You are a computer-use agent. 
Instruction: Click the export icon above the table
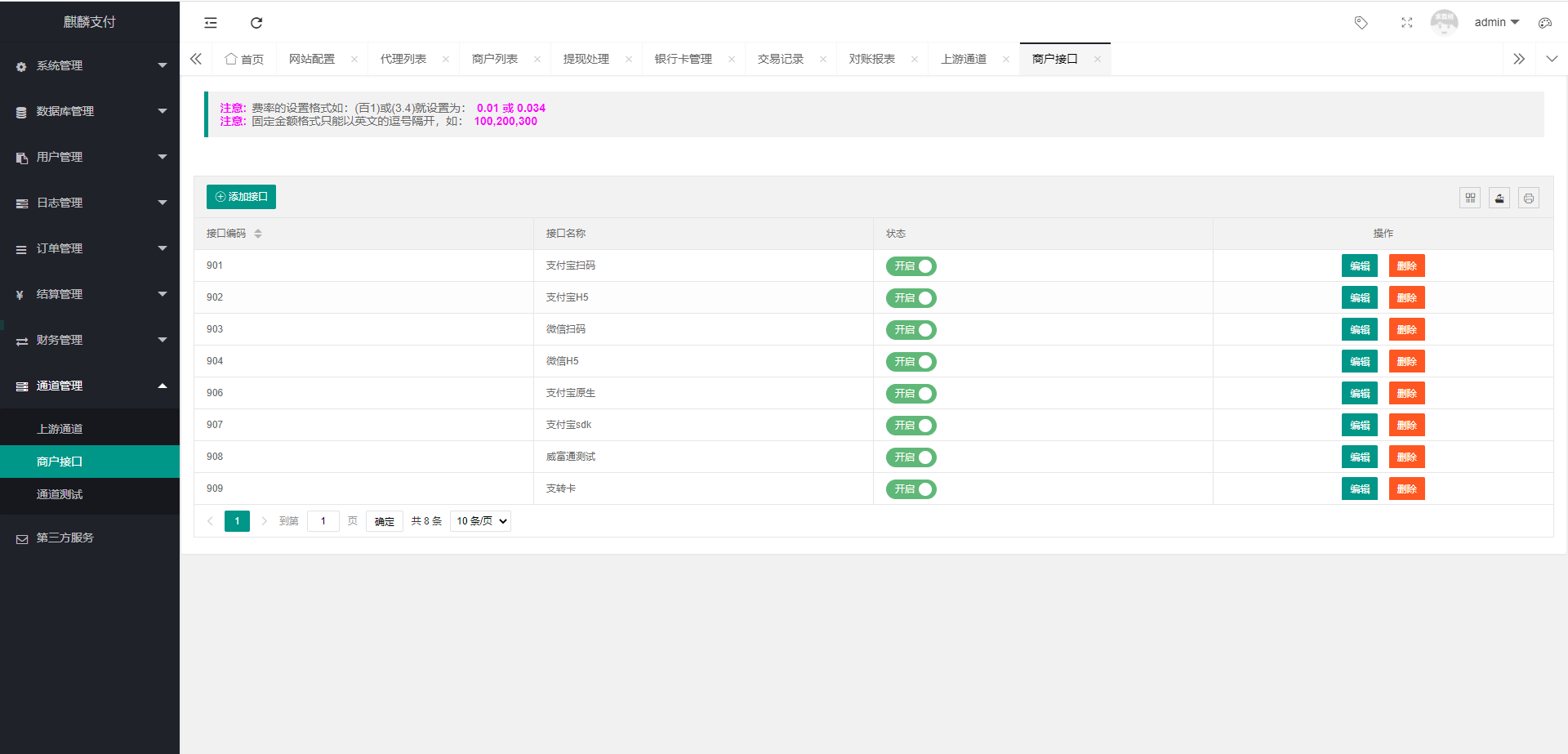point(1499,197)
